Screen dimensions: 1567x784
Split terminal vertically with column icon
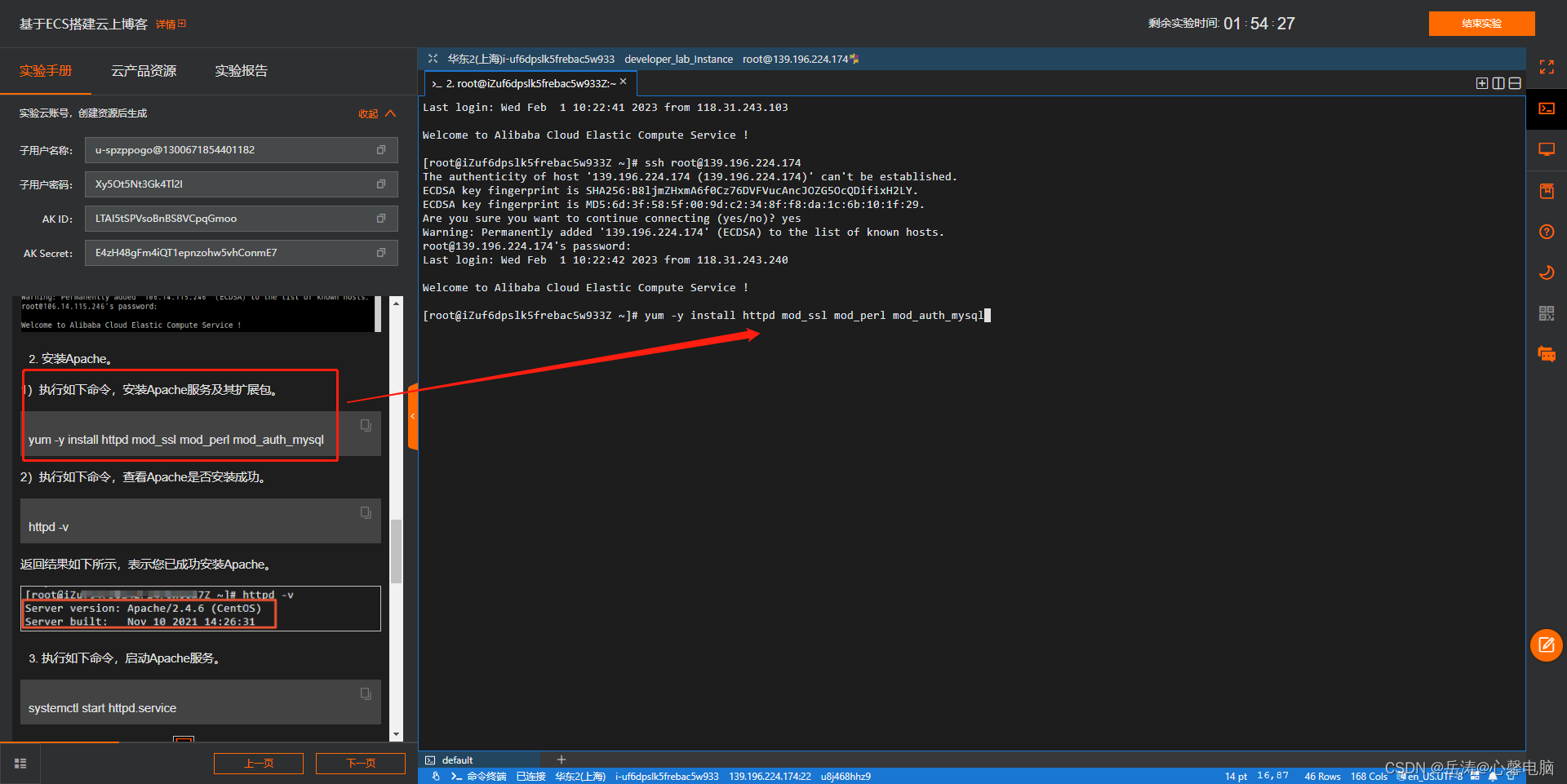[1498, 83]
